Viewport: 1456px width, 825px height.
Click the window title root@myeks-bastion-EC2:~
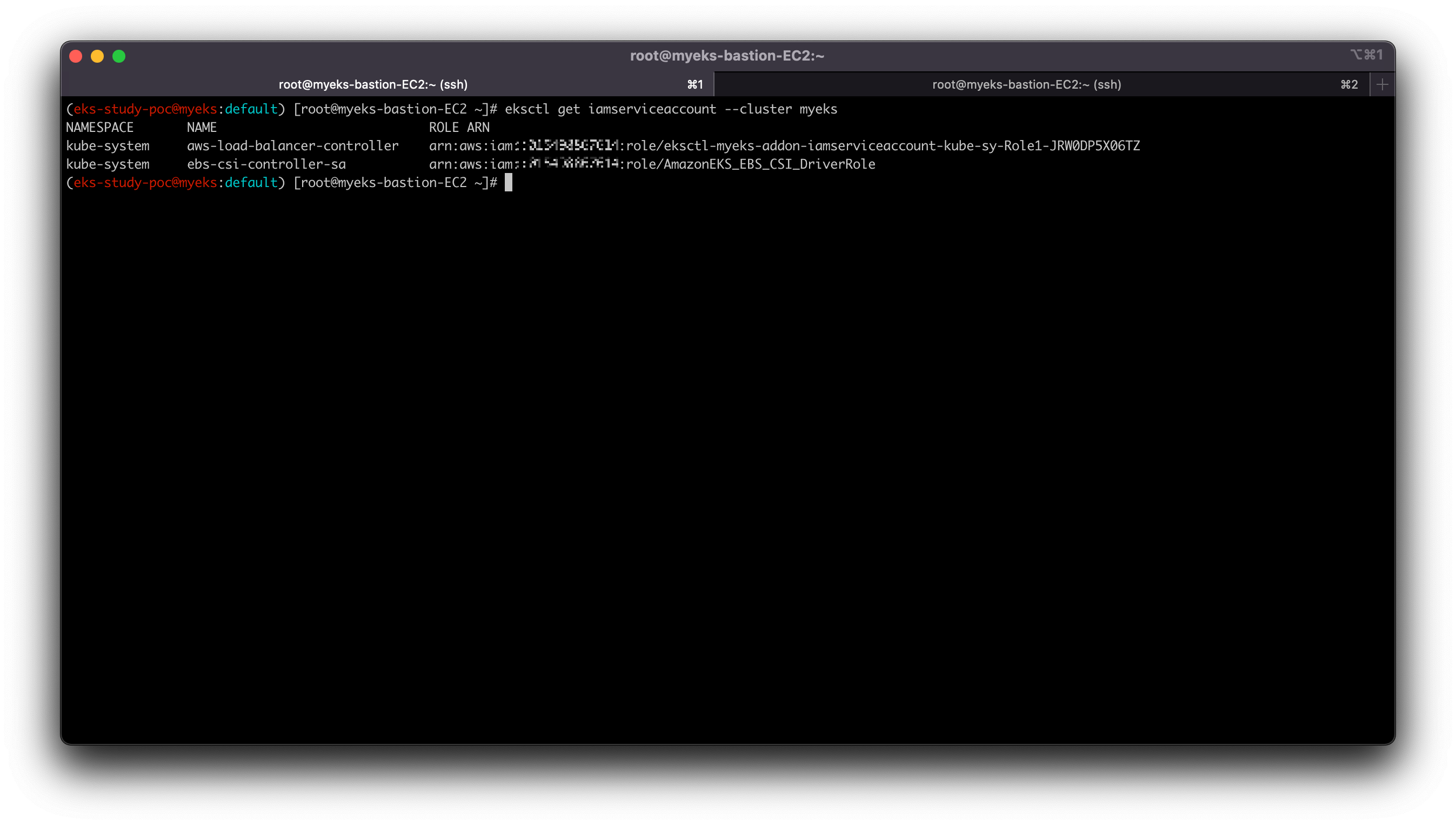(x=727, y=56)
